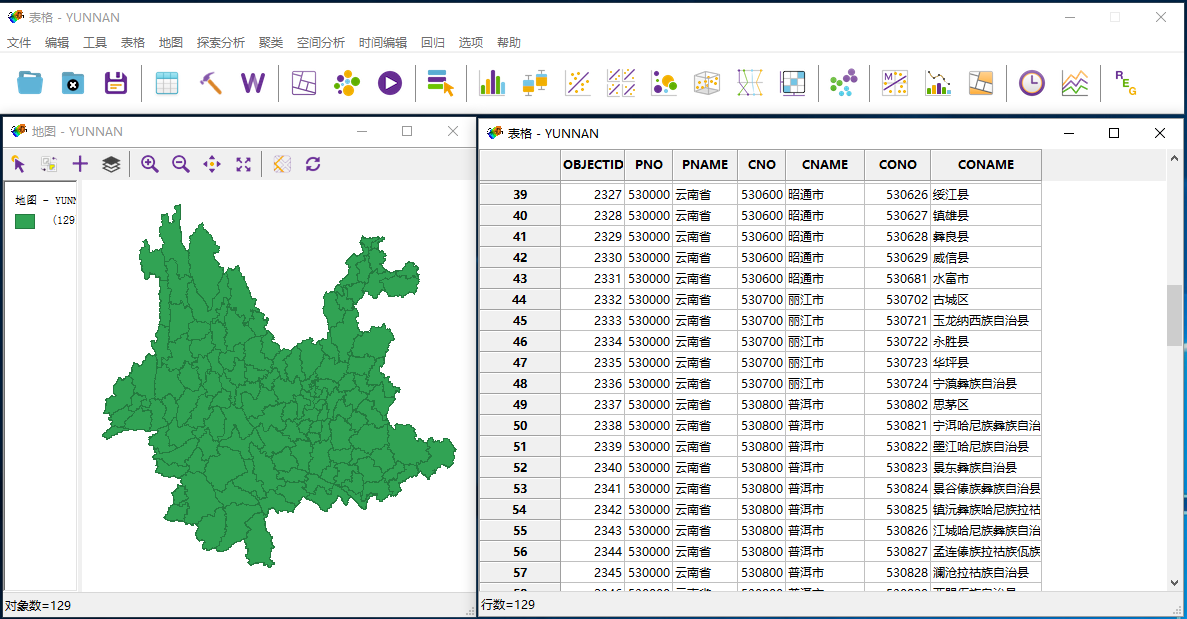Click the table's vertical scrollbar down arrow
Viewport: 1187px width, 619px height.
tap(1174, 582)
